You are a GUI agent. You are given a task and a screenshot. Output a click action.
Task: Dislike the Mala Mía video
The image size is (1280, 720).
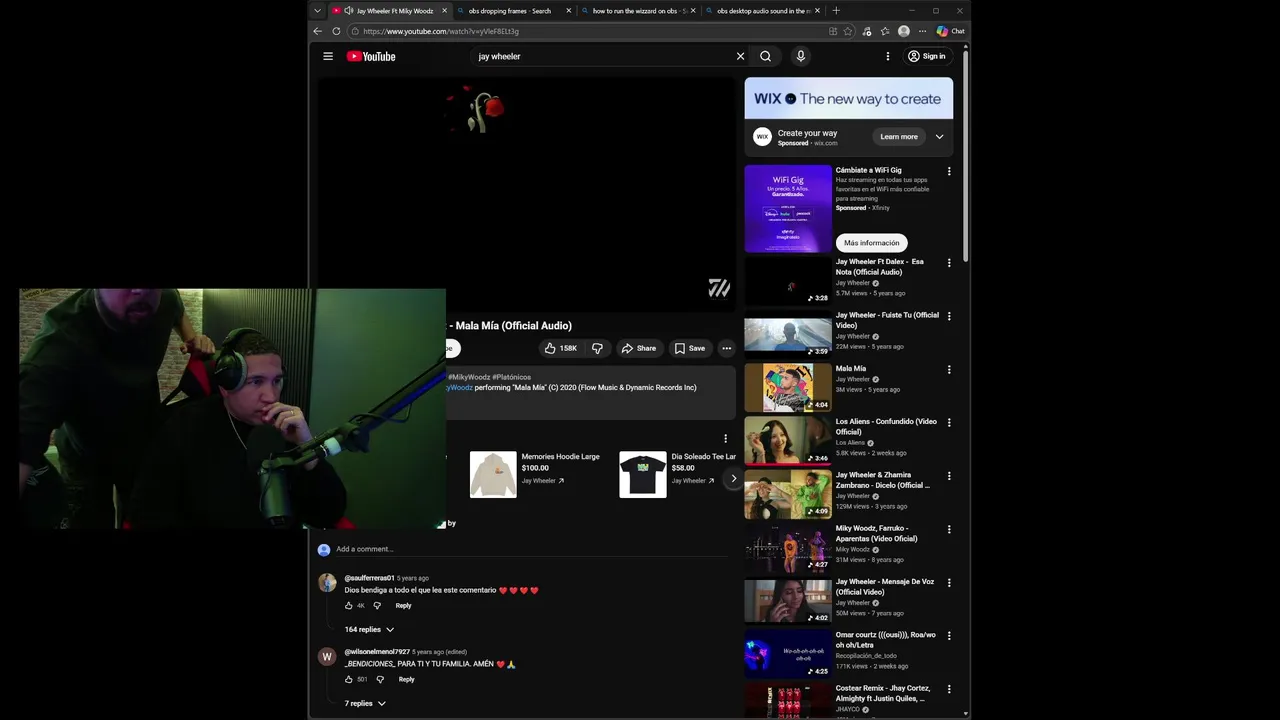tap(597, 348)
